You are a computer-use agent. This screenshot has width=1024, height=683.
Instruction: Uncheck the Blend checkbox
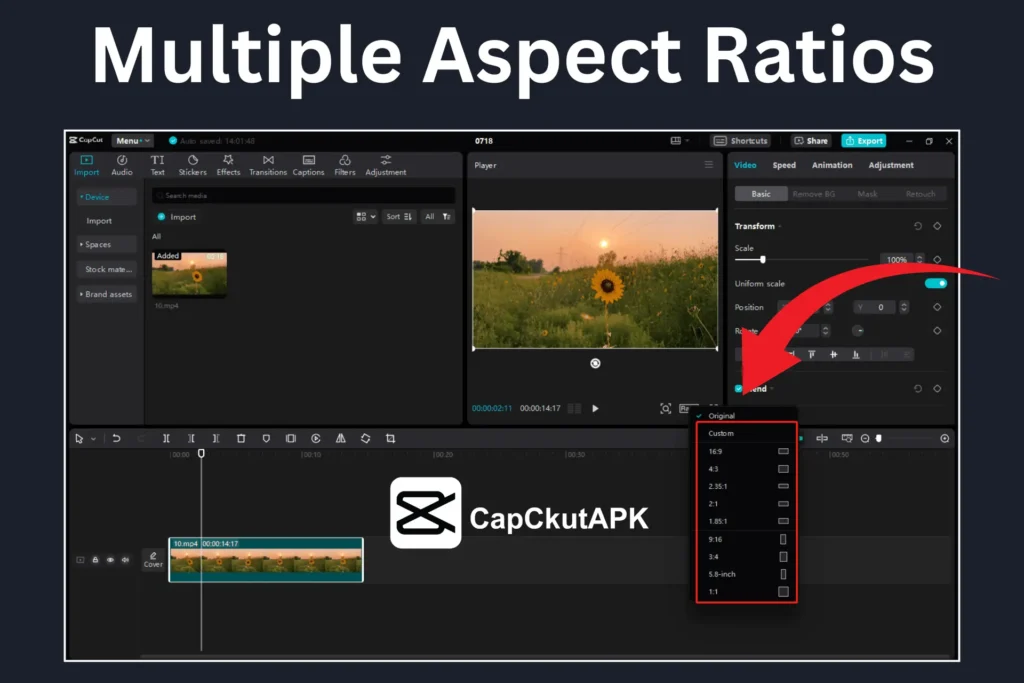click(x=739, y=389)
